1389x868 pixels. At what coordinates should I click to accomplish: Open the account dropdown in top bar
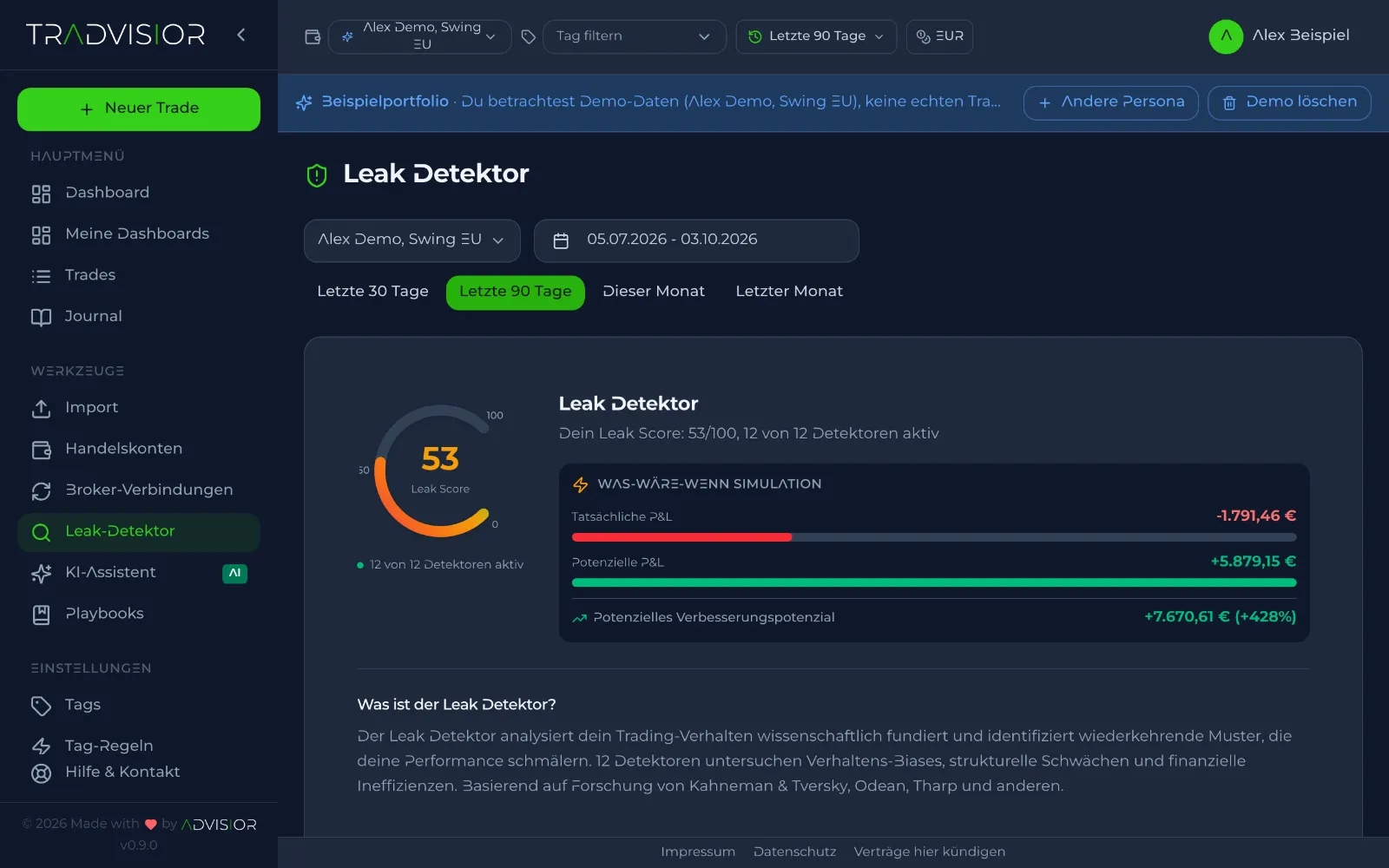419,36
